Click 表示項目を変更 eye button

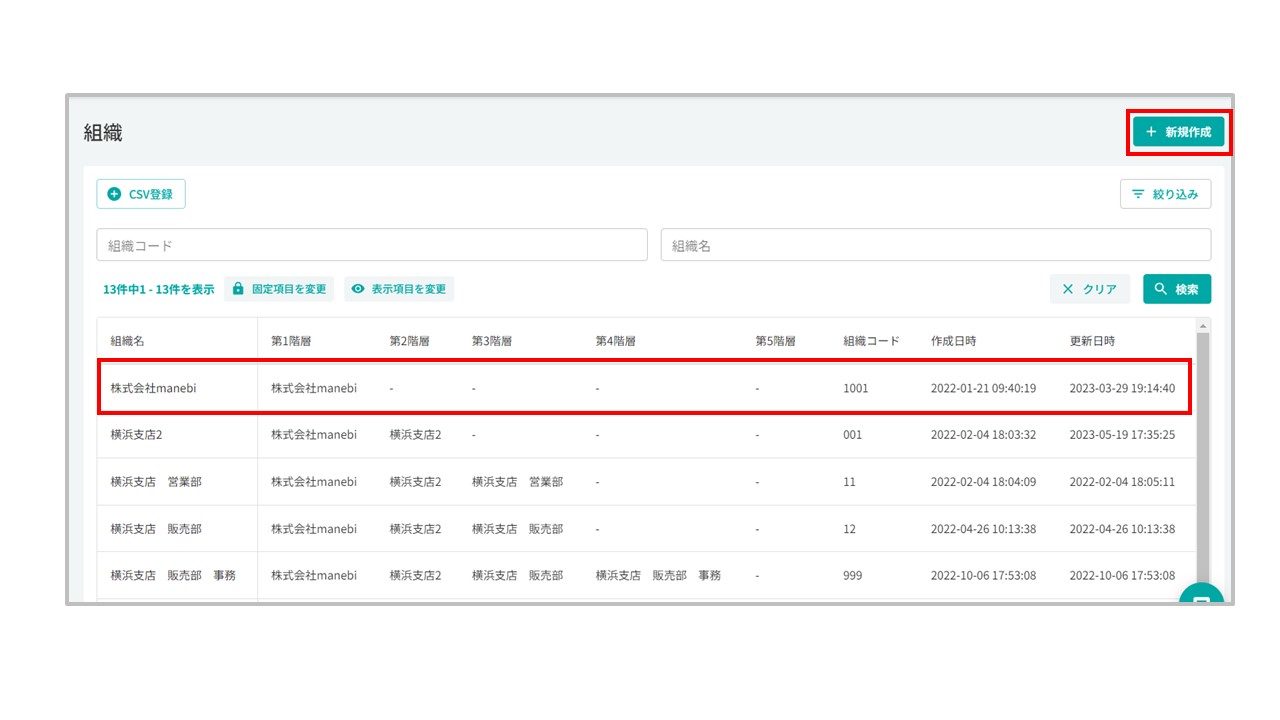click(399, 289)
